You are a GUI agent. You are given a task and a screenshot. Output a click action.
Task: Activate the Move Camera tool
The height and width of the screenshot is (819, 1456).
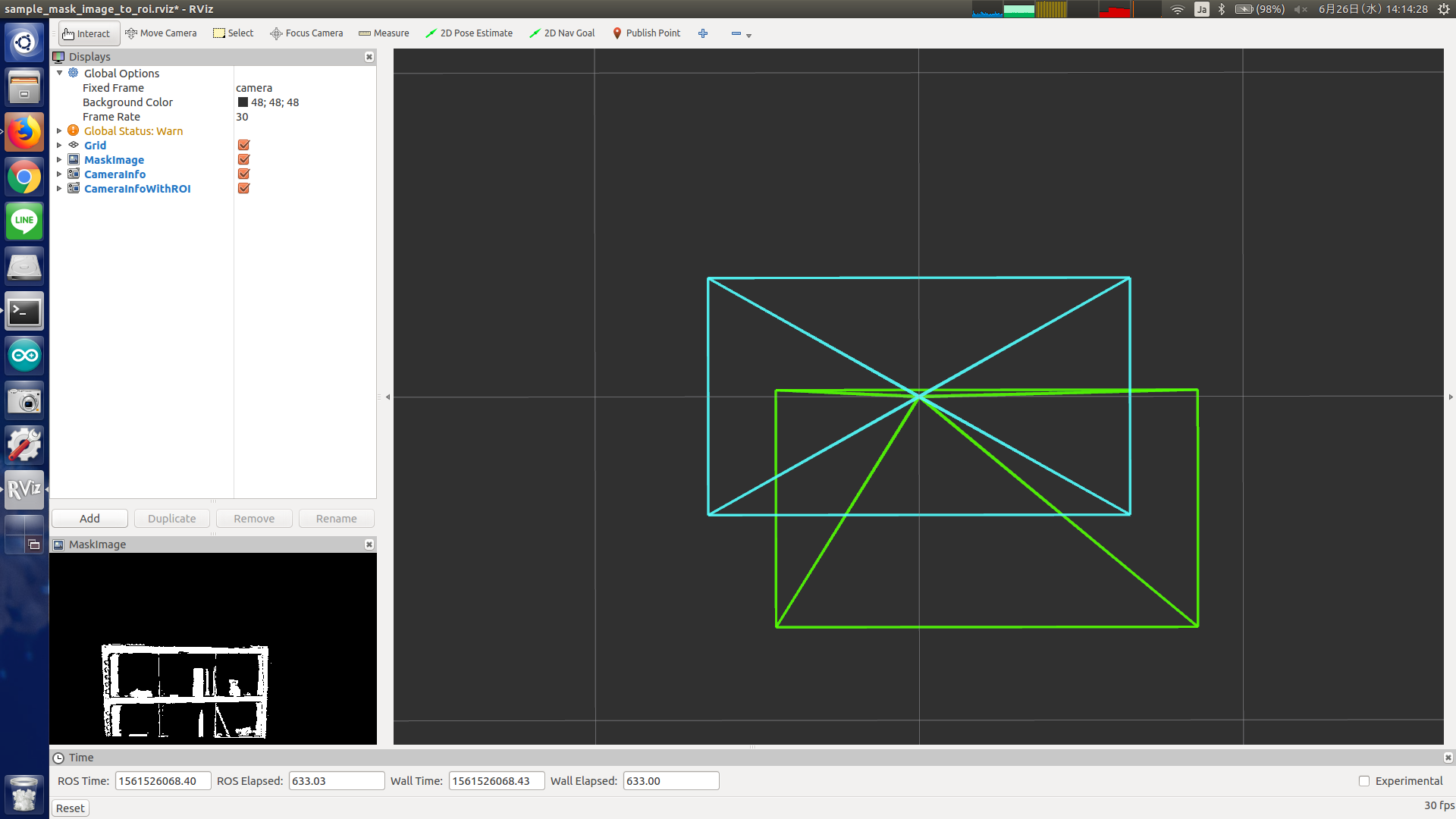tap(161, 33)
